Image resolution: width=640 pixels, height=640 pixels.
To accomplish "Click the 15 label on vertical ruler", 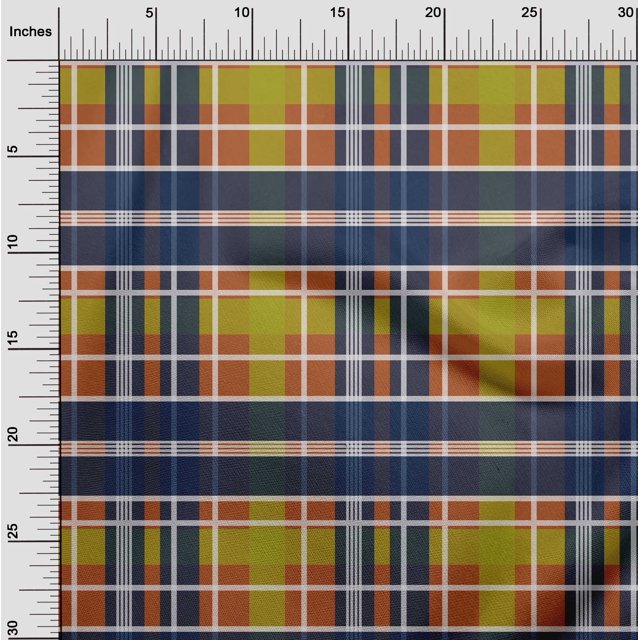I will click(13, 338).
